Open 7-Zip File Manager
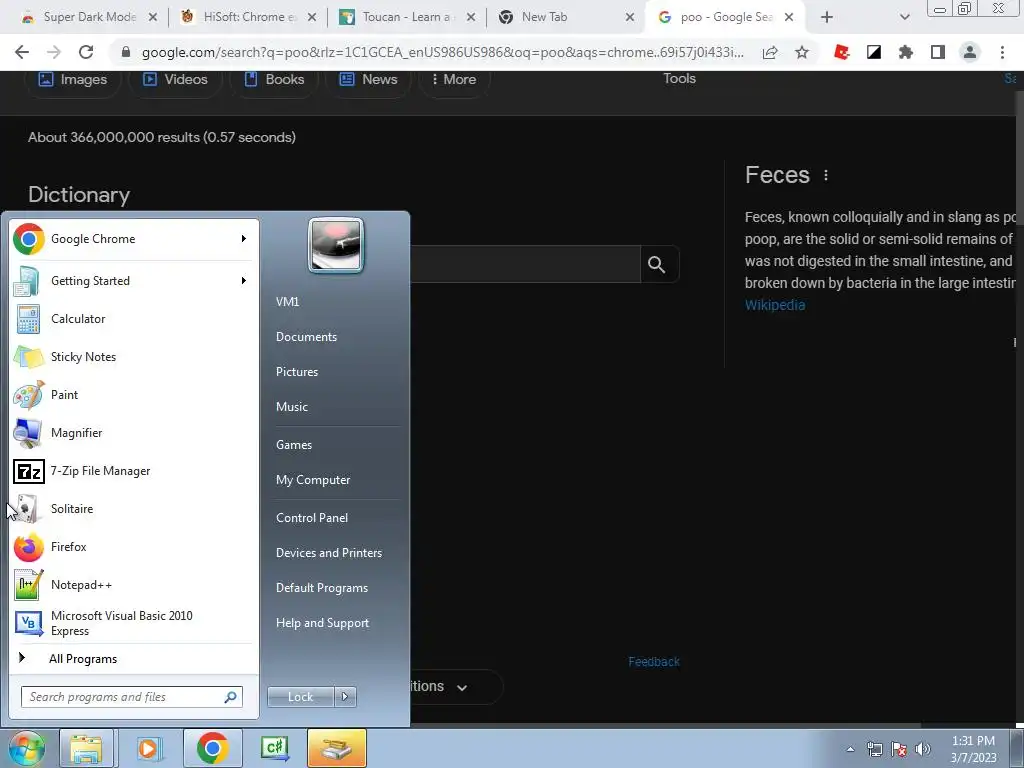Screen dimensions: 1024x768 coord(133,471)
